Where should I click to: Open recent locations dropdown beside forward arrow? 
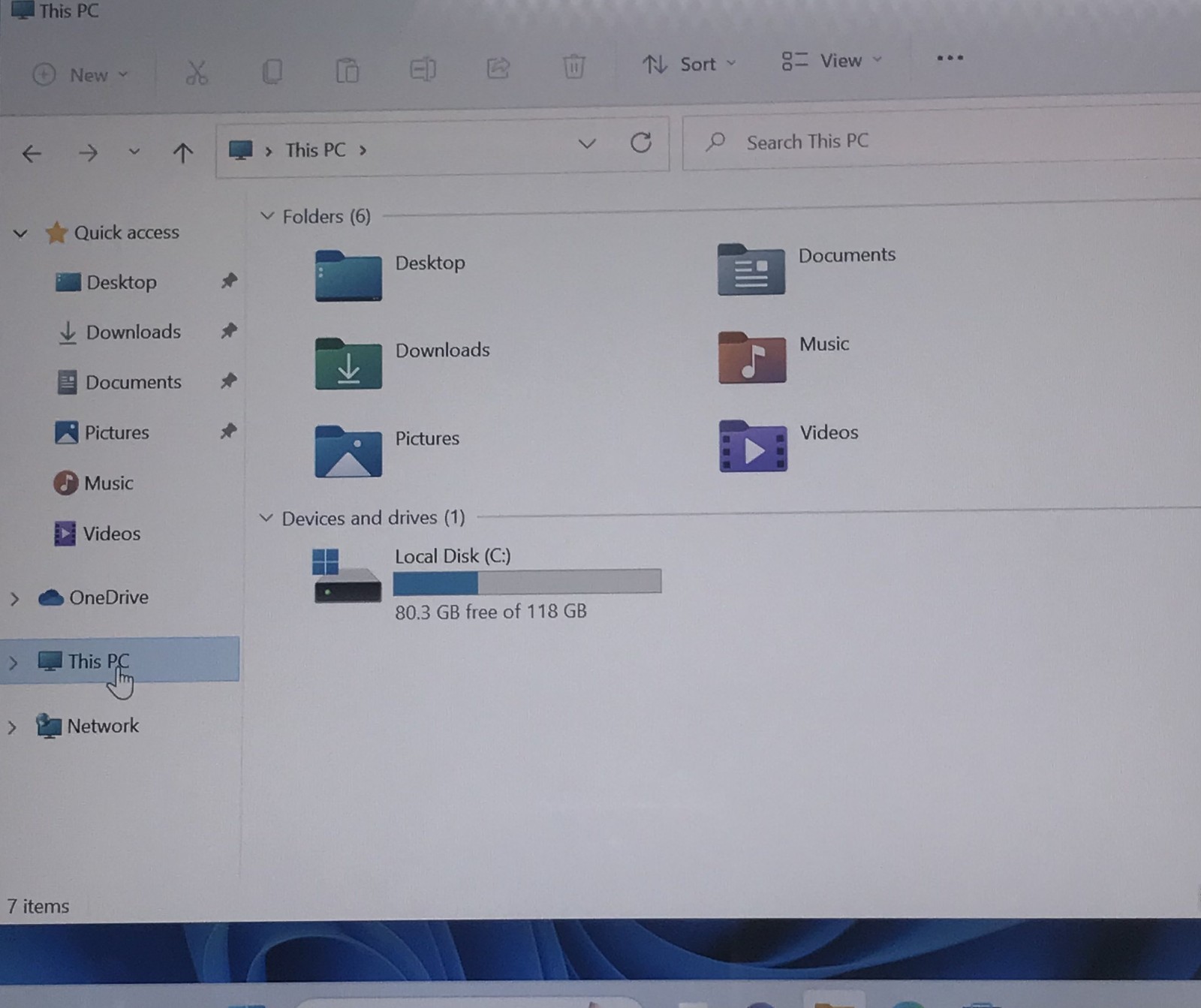point(134,152)
